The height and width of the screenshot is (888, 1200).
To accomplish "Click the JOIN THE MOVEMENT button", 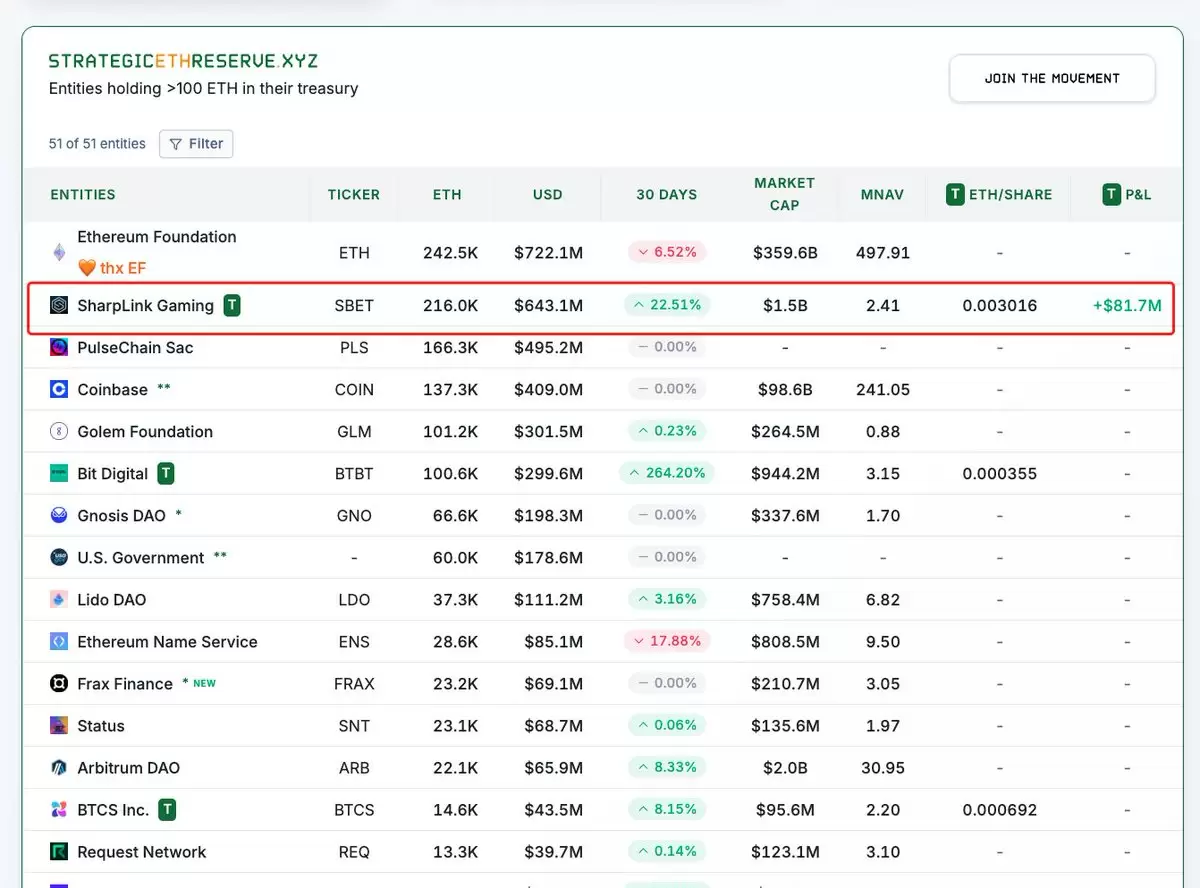I will pyautogui.click(x=1052, y=78).
